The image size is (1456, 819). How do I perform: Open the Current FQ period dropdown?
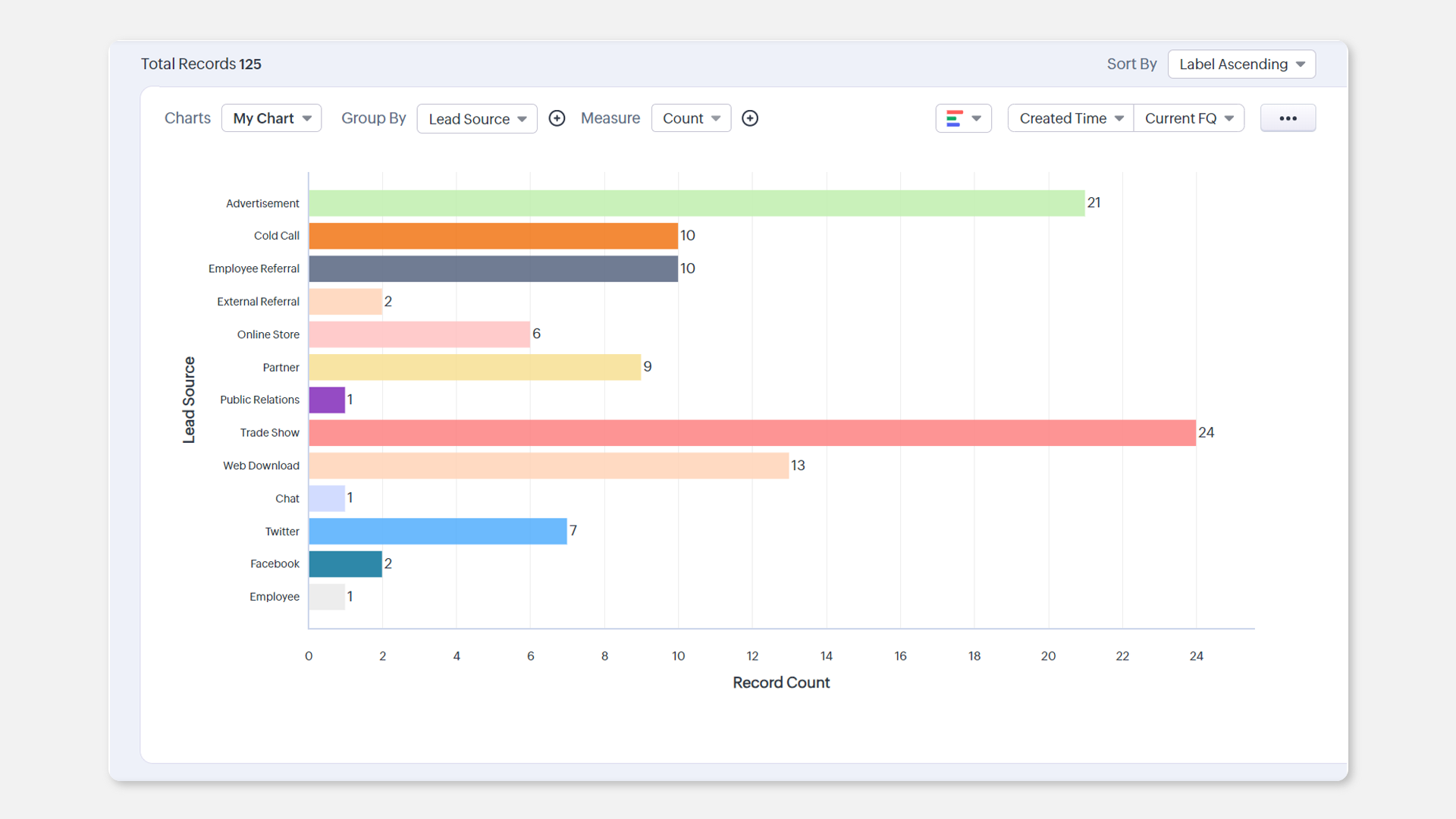pyautogui.click(x=1188, y=118)
